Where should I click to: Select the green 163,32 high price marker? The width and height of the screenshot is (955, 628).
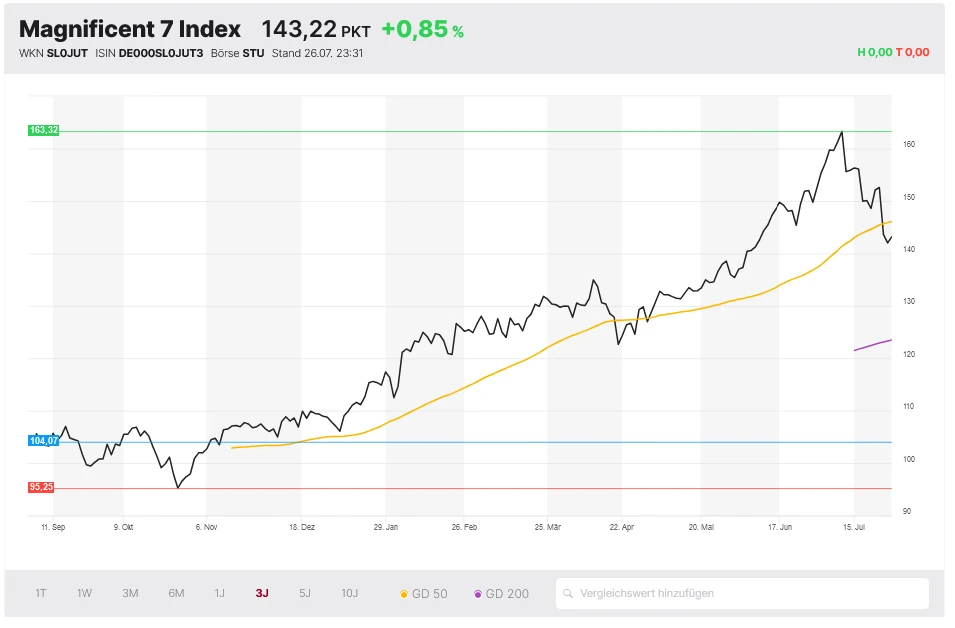coord(43,129)
